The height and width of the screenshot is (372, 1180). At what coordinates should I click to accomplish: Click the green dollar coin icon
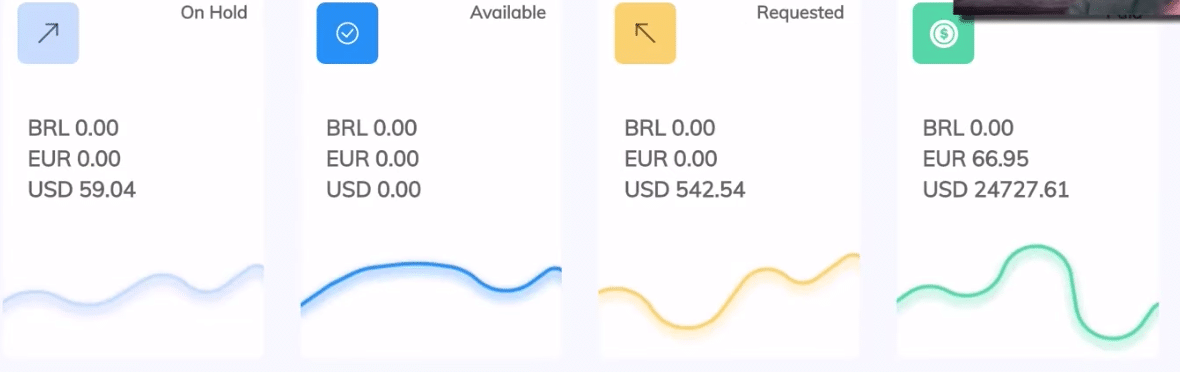pyautogui.click(x=943, y=33)
